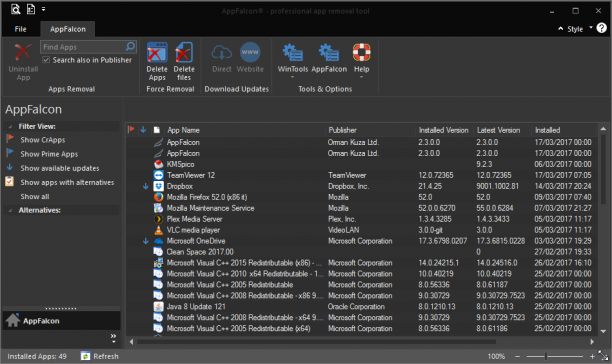Click the zoom slider handle
Viewport: 612px width, 364px height.
point(546,356)
